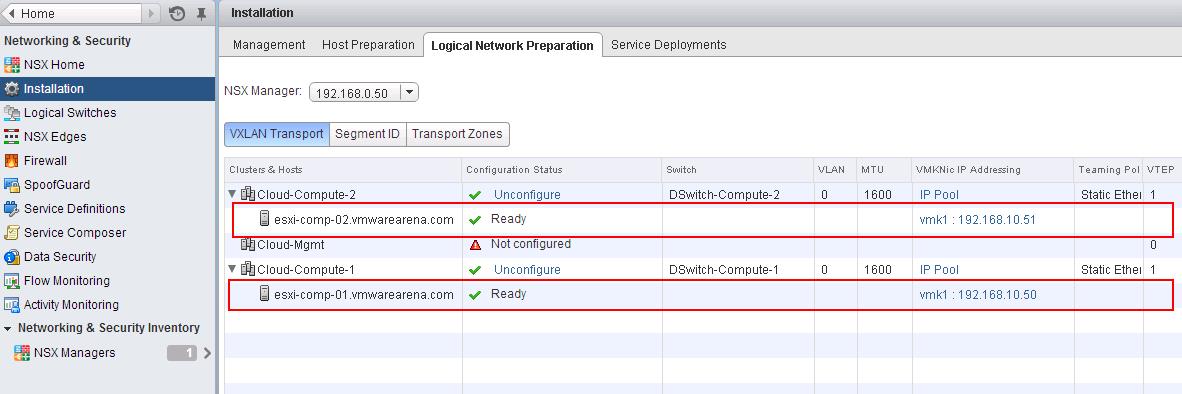Click Unconfigure link for Cloud-Compute-2
The width and height of the screenshot is (1182, 394).
527,194
